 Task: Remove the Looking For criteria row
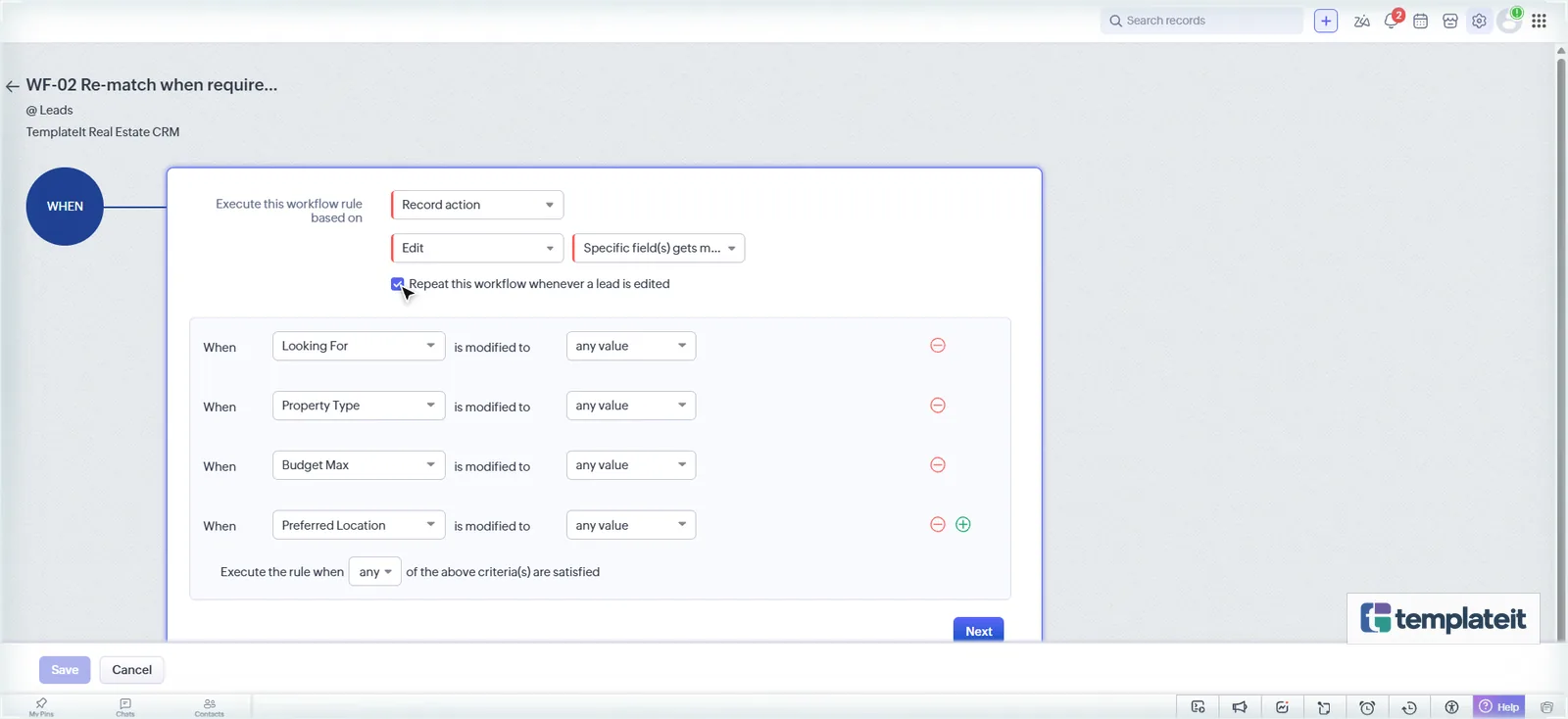[938, 346]
